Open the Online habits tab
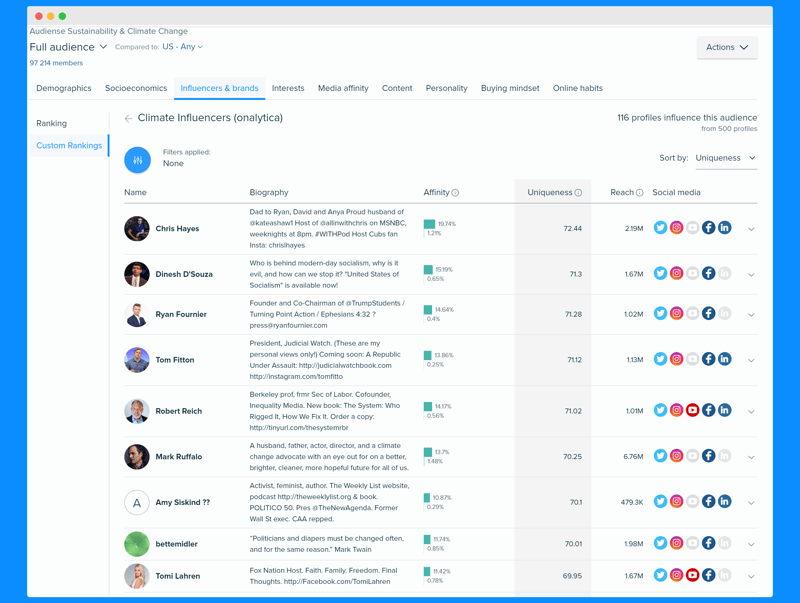The image size is (800, 603). (578, 88)
